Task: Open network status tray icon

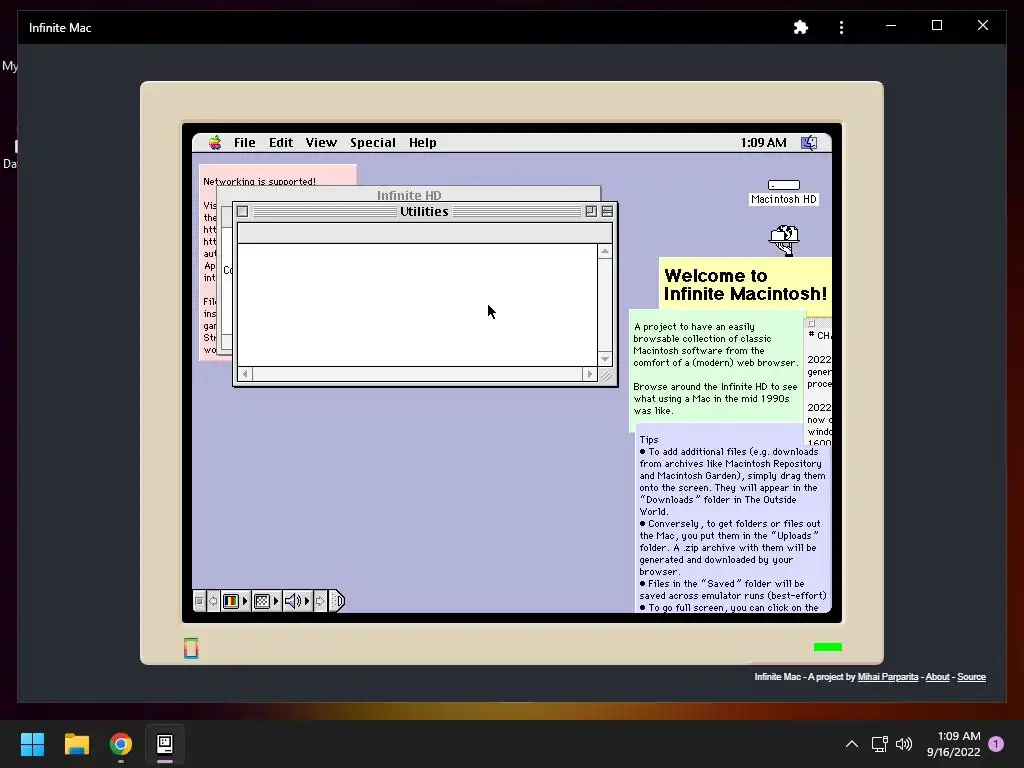Action: pyautogui.click(x=880, y=744)
